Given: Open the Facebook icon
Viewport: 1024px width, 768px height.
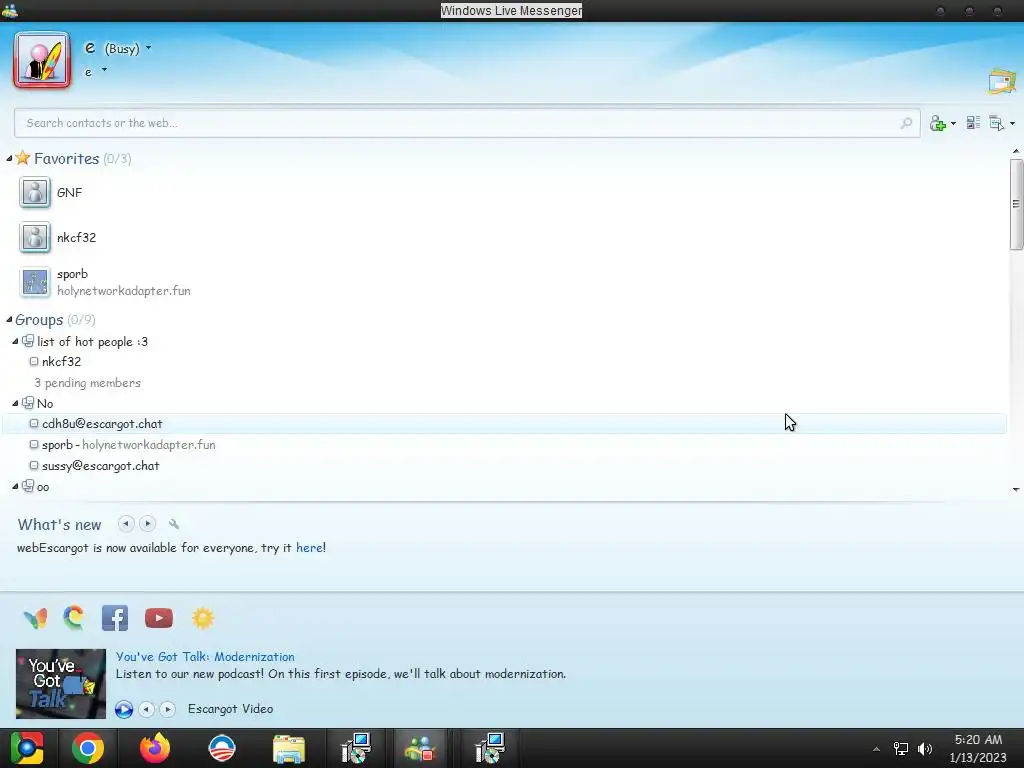Looking at the screenshot, I should (x=115, y=618).
